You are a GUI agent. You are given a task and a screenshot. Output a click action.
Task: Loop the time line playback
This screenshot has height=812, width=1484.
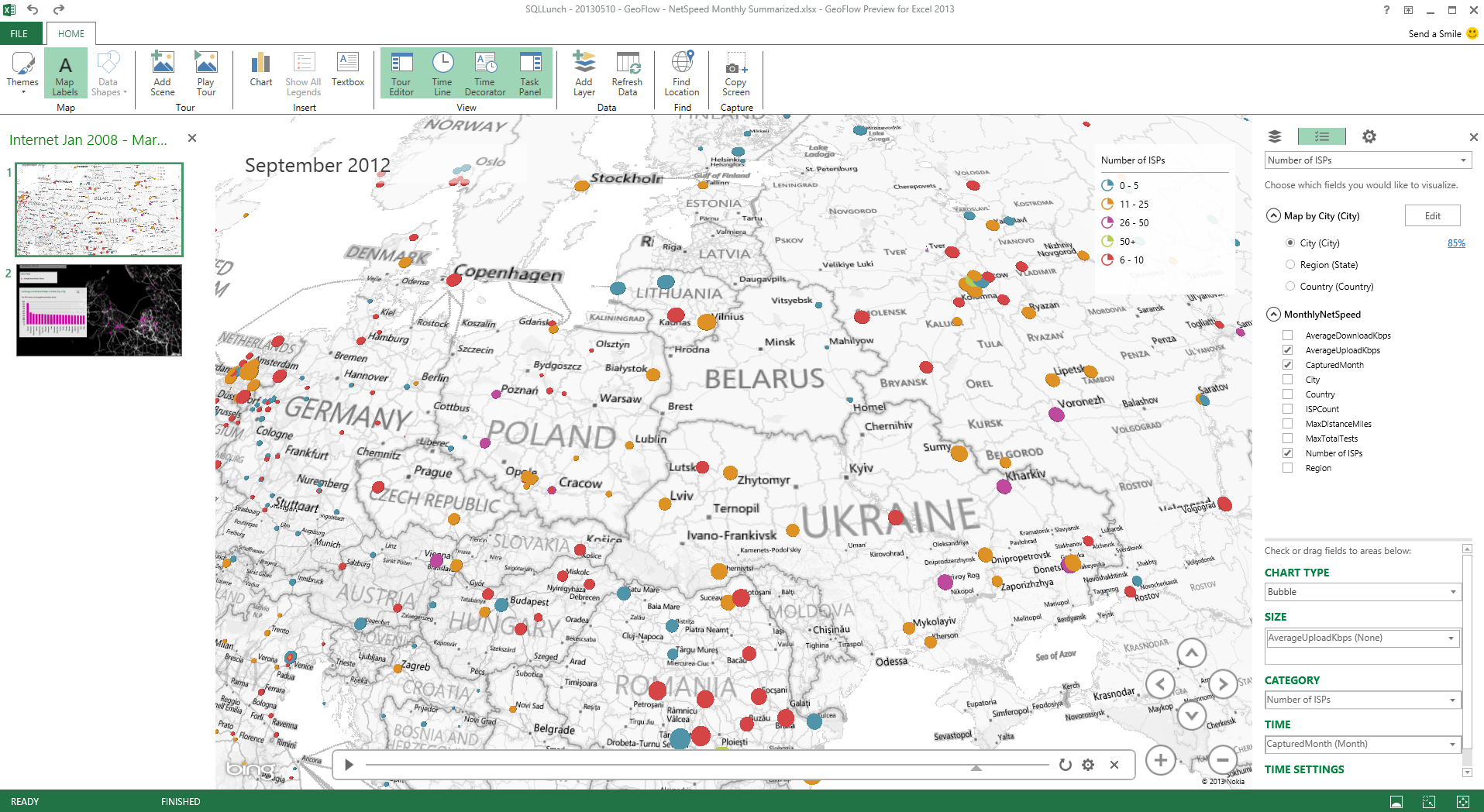pos(1066,765)
